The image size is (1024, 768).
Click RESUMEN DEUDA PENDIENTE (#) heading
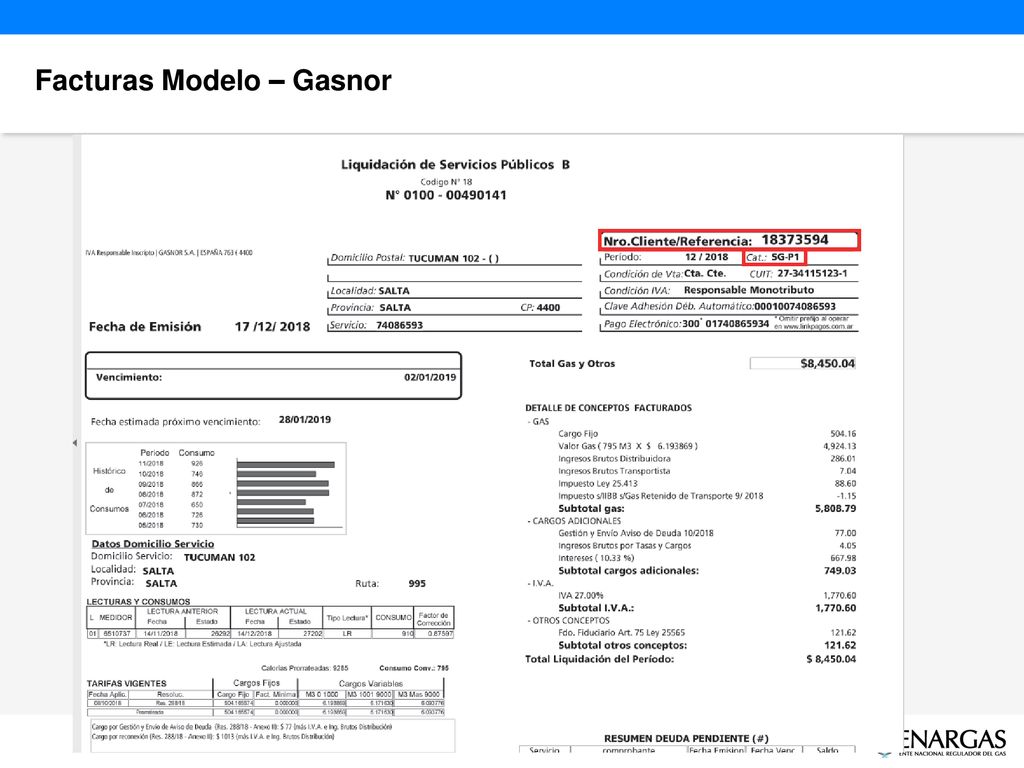[686, 739]
